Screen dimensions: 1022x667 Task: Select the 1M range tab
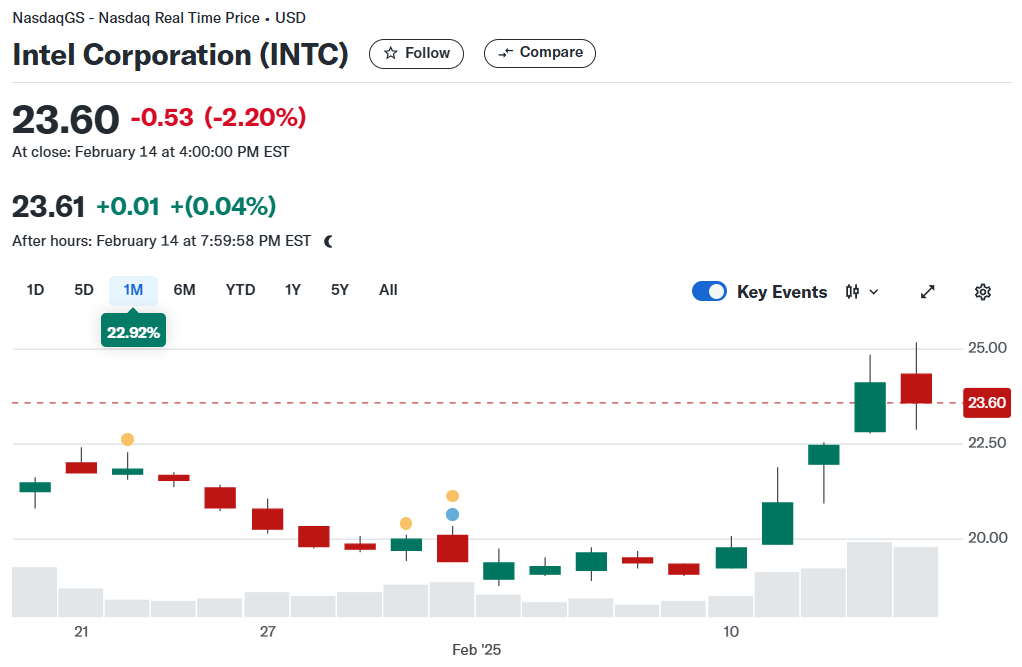click(x=133, y=290)
